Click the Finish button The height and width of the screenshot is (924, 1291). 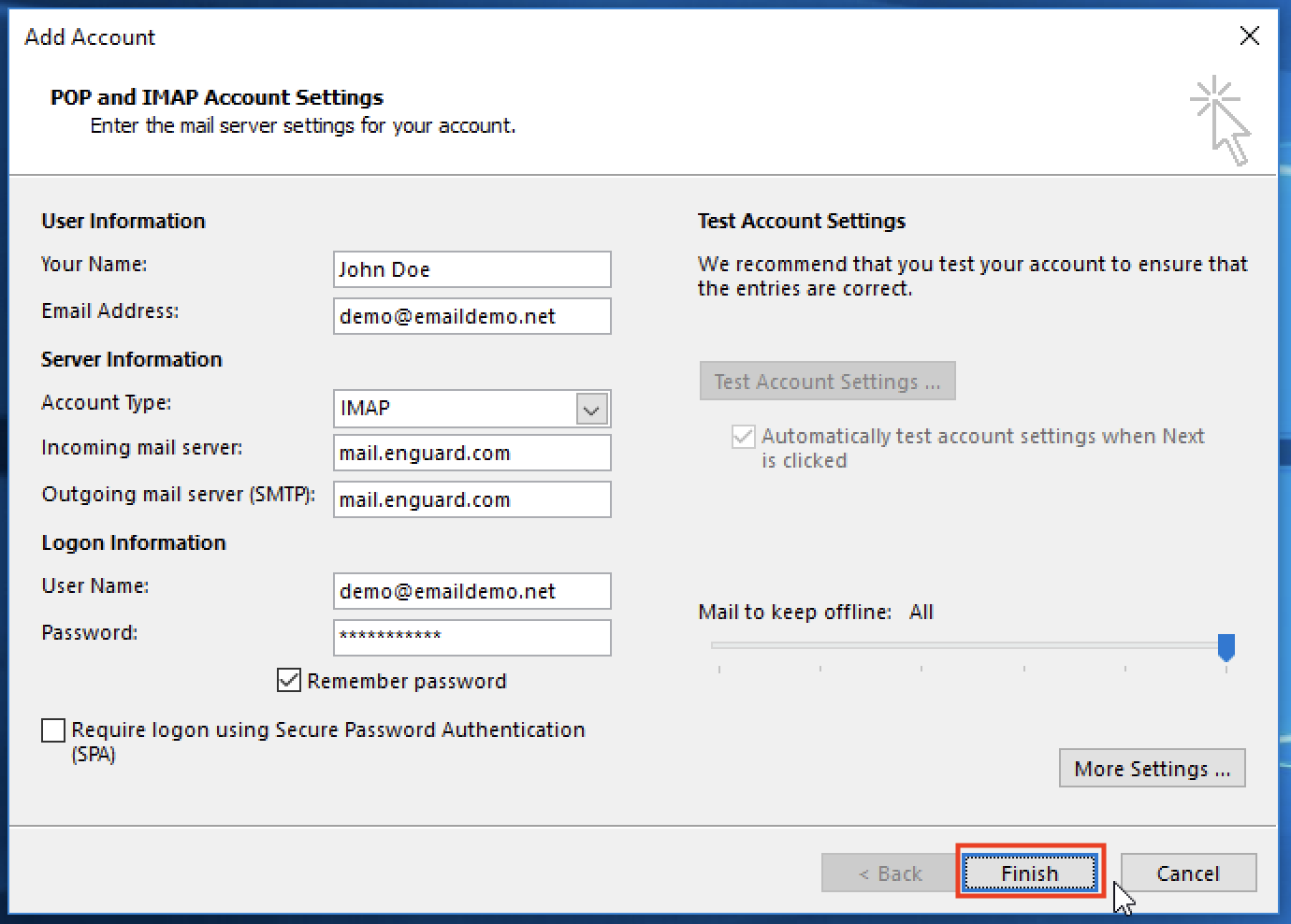[x=1030, y=873]
